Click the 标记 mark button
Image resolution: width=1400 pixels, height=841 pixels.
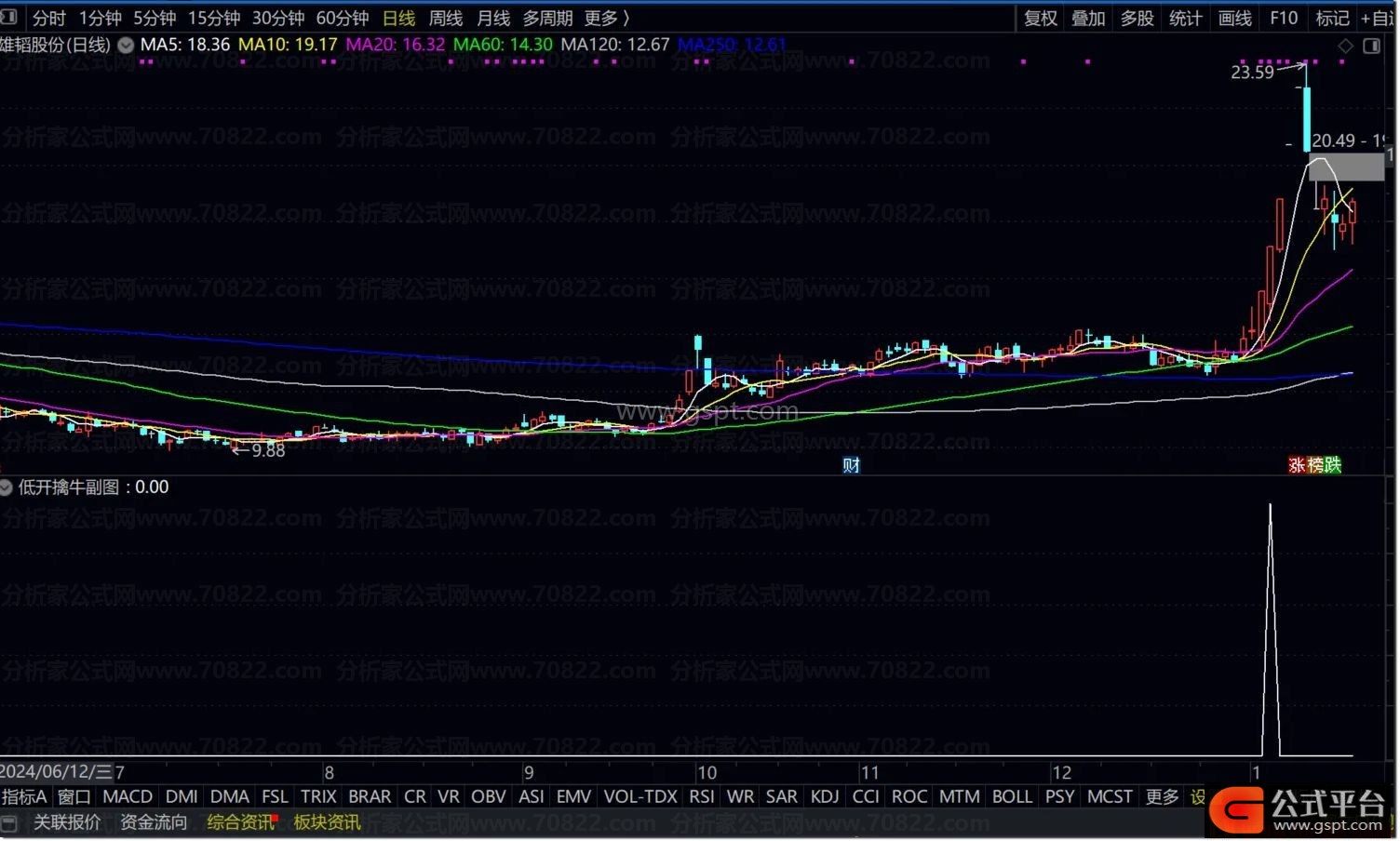[x=1332, y=18]
